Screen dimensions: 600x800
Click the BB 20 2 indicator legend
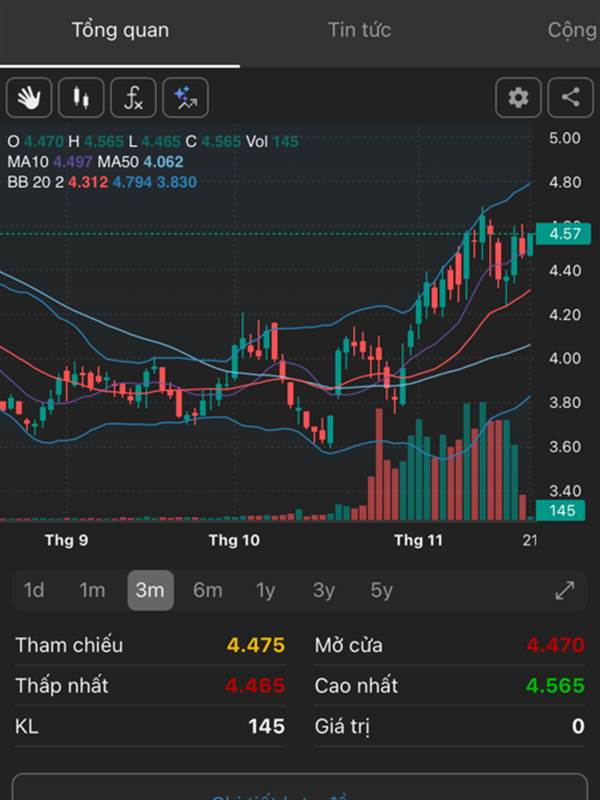(102, 182)
